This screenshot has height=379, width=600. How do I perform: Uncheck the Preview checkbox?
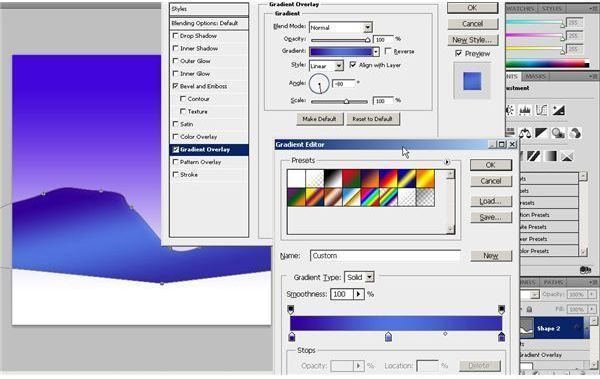[458, 53]
